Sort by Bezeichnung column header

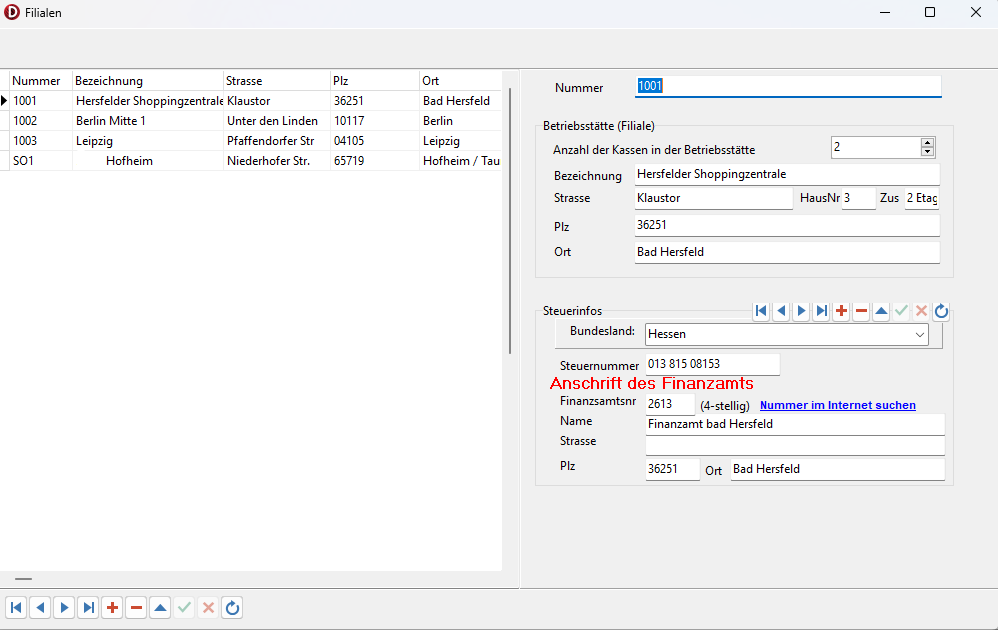(x=148, y=81)
